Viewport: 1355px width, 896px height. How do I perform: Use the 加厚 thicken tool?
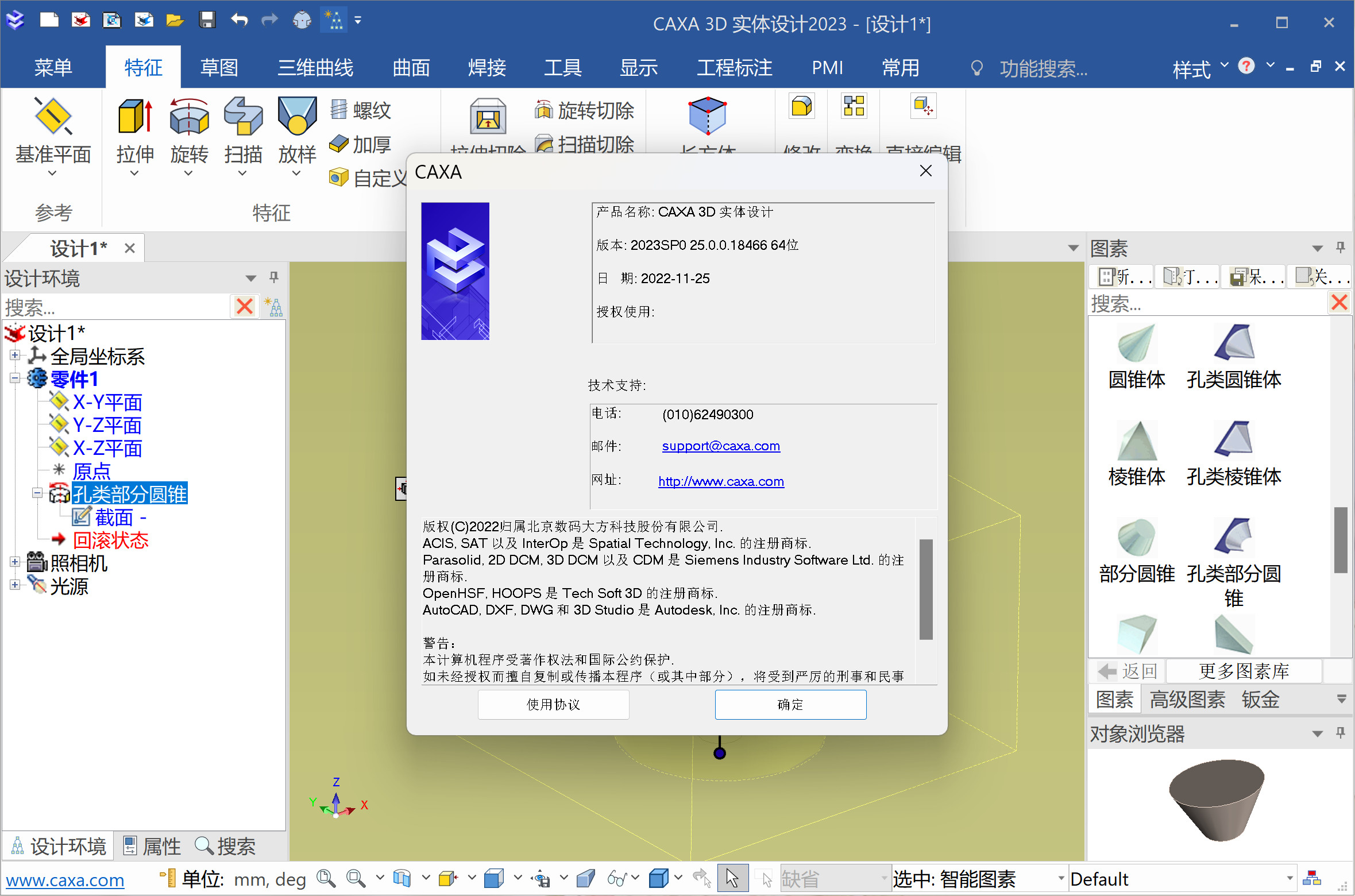coord(361,144)
